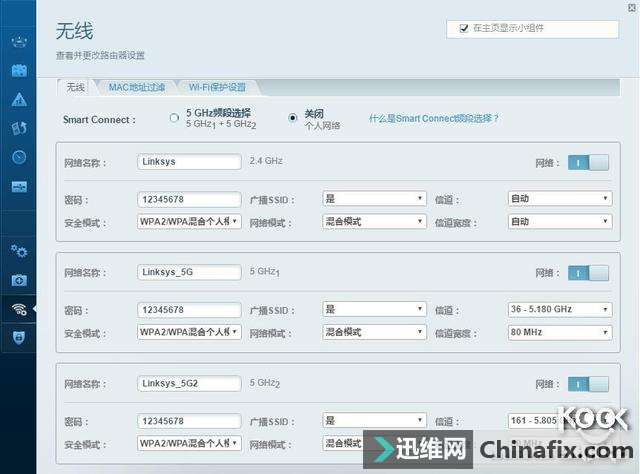Click the 2.4 GHz band label
Viewport: 640px width, 474px height.
(266, 161)
